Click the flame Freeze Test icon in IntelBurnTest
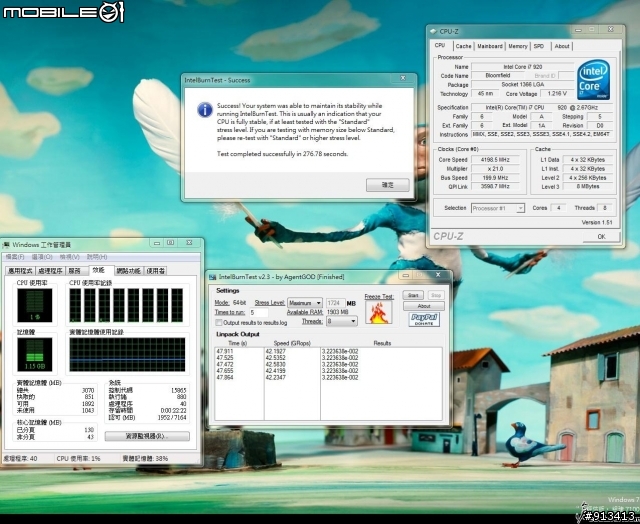The image size is (640, 524). [378, 313]
